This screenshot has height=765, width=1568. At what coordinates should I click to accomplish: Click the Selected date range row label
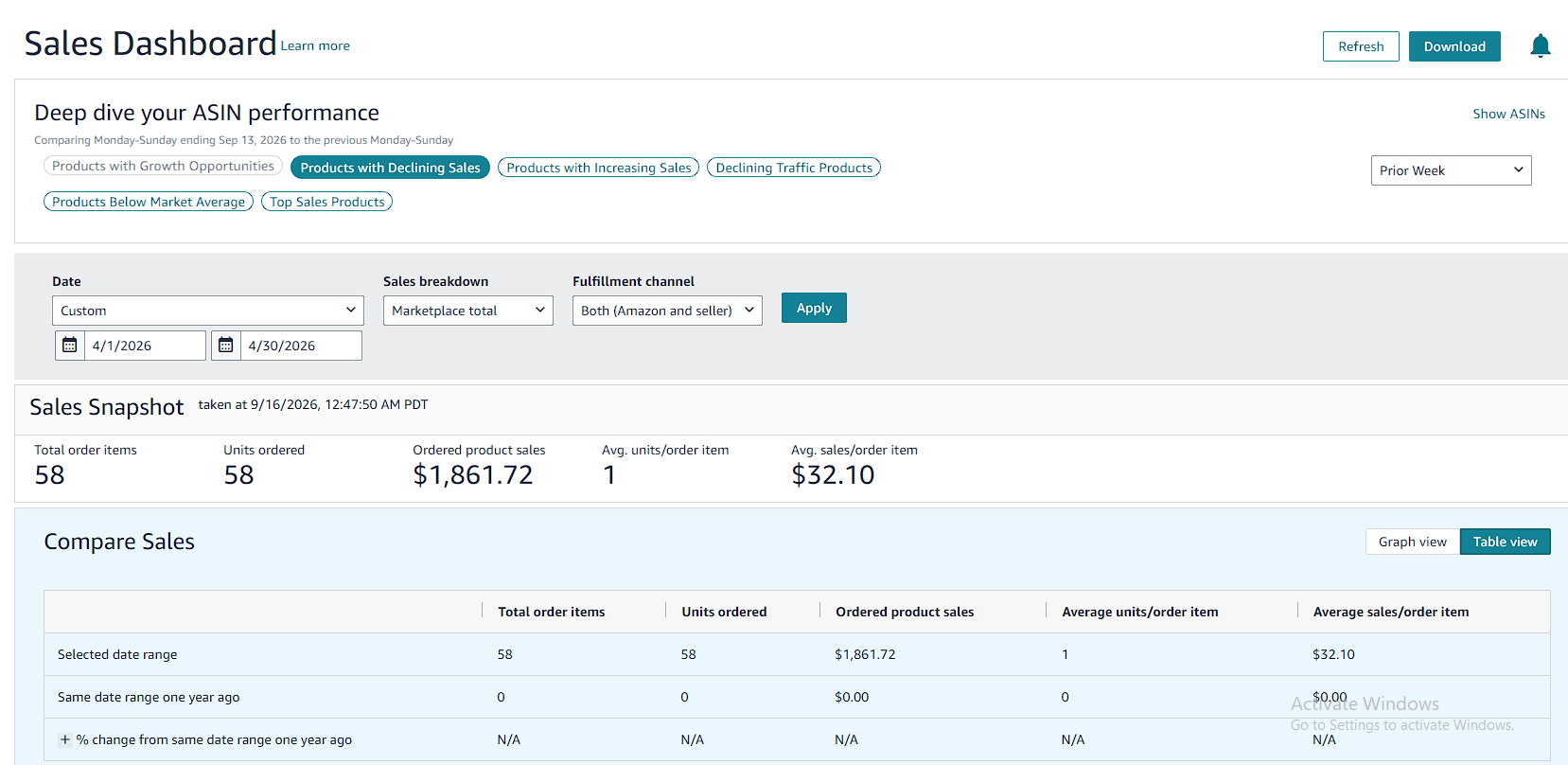[117, 654]
